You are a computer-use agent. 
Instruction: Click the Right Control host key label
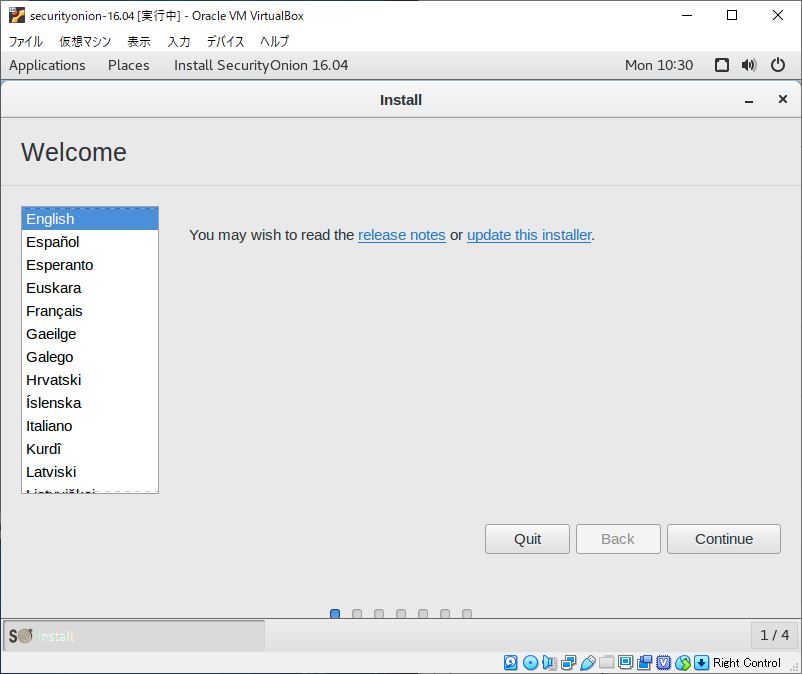tap(747, 663)
